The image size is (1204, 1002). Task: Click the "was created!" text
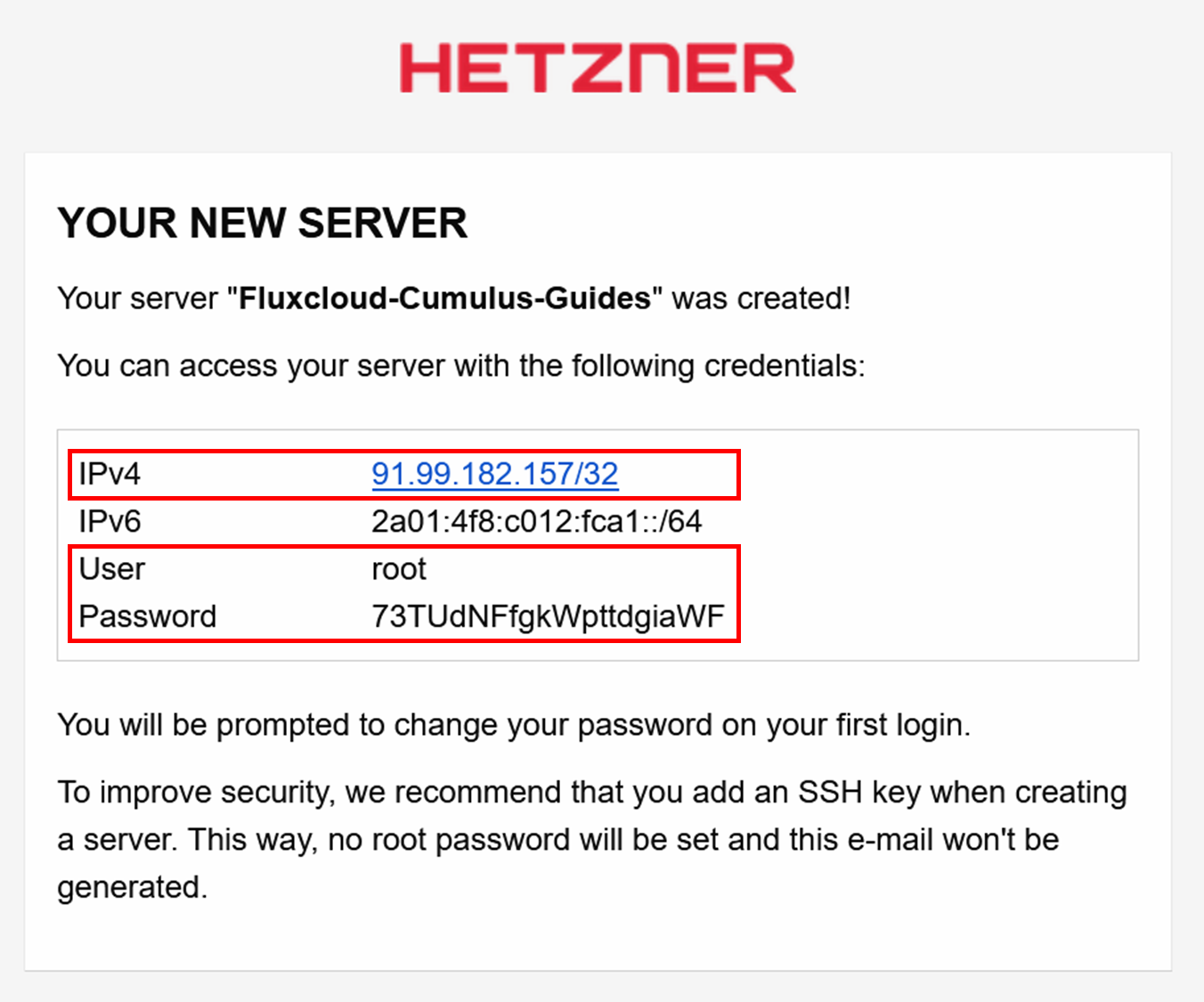pos(761,298)
